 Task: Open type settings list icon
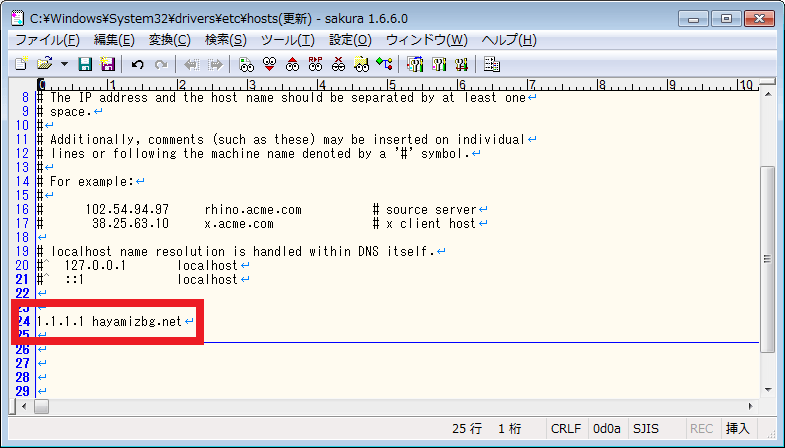coord(415,64)
